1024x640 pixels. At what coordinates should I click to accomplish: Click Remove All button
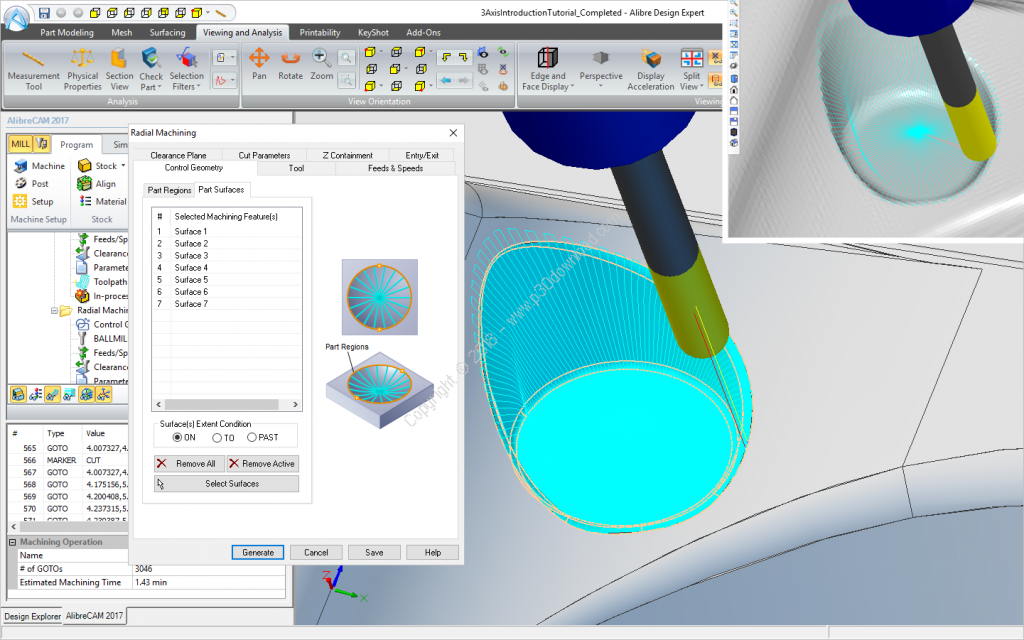click(189, 464)
